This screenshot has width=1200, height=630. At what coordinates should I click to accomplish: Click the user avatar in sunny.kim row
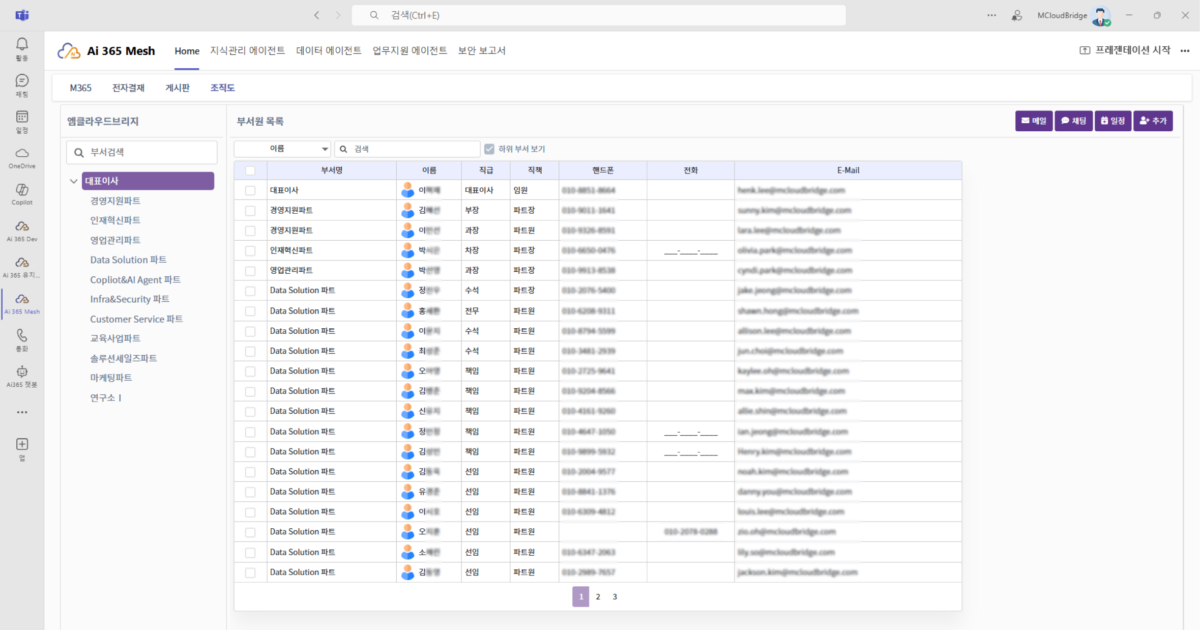pos(407,210)
